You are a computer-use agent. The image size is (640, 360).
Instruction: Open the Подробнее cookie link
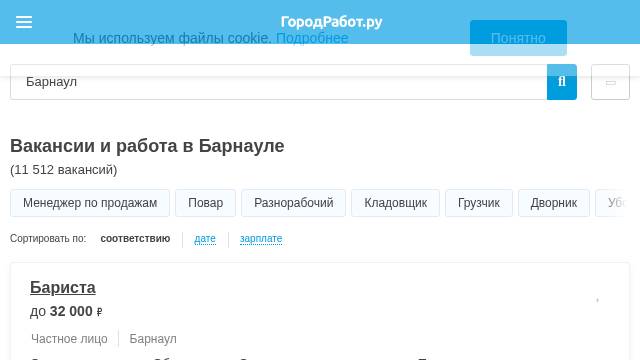coord(312,38)
